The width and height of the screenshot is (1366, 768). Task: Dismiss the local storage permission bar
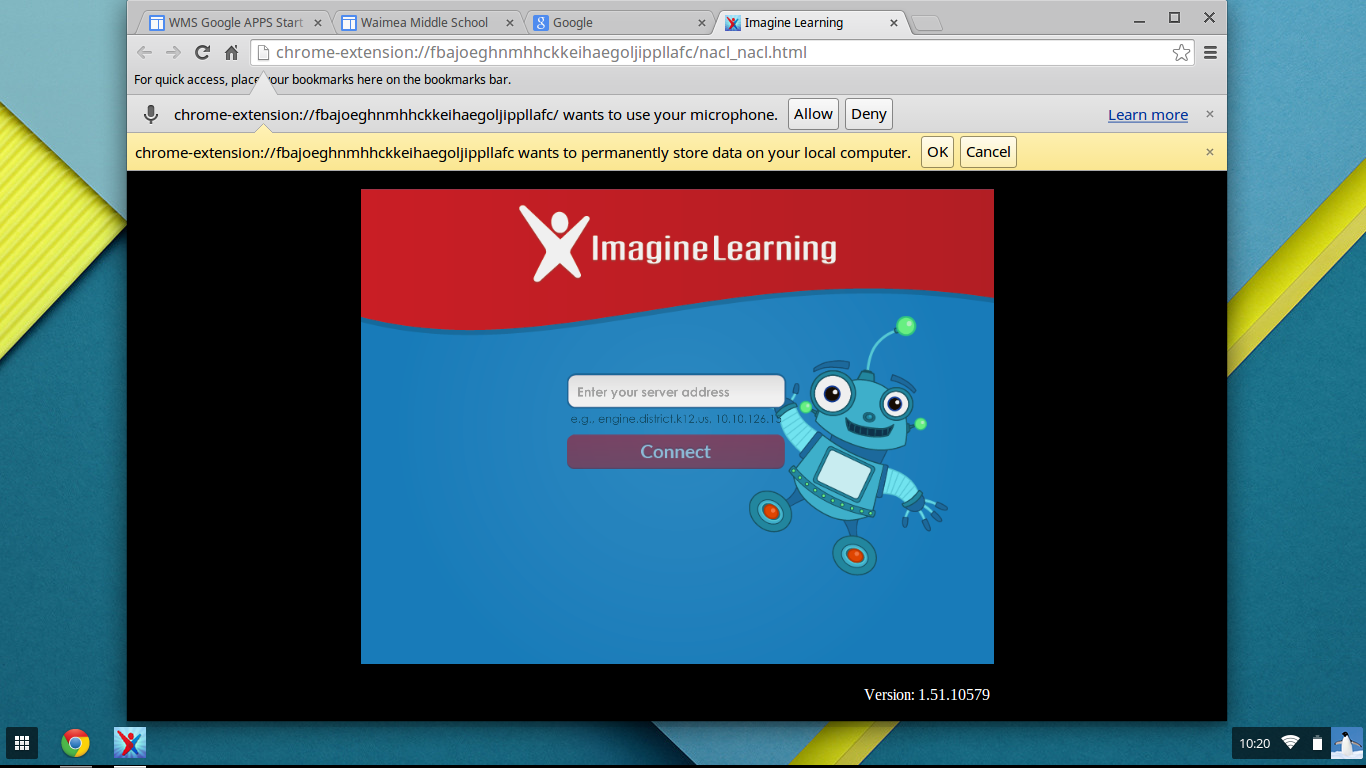(x=1209, y=152)
